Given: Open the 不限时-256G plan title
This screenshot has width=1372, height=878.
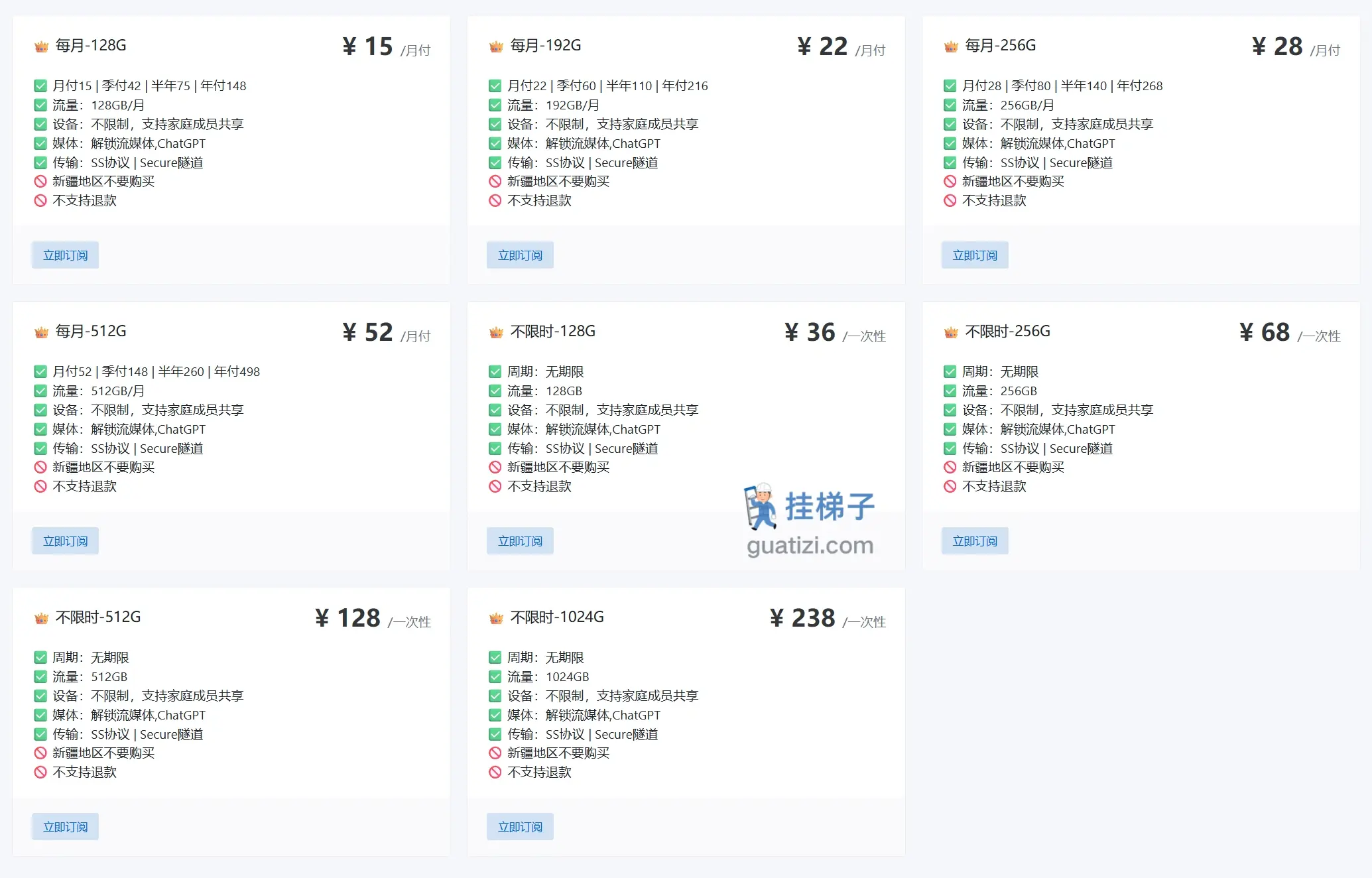Looking at the screenshot, I should click(x=1007, y=331).
